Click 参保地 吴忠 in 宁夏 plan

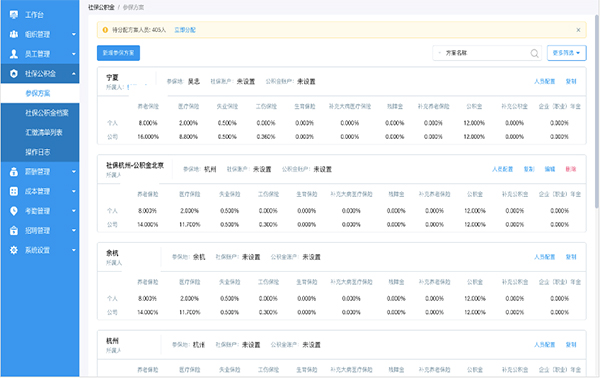point(183,81)
